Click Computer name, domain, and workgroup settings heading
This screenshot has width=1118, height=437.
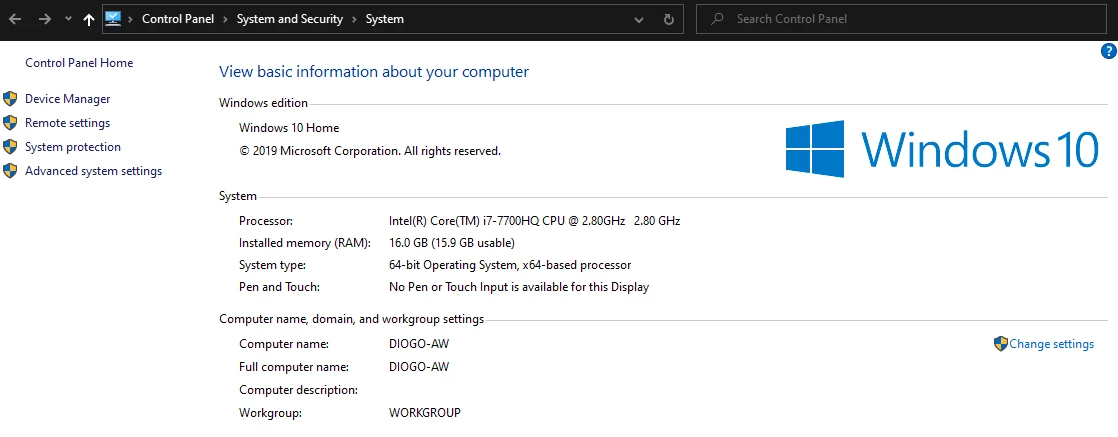pyautogui.click(x=352, y=319)
